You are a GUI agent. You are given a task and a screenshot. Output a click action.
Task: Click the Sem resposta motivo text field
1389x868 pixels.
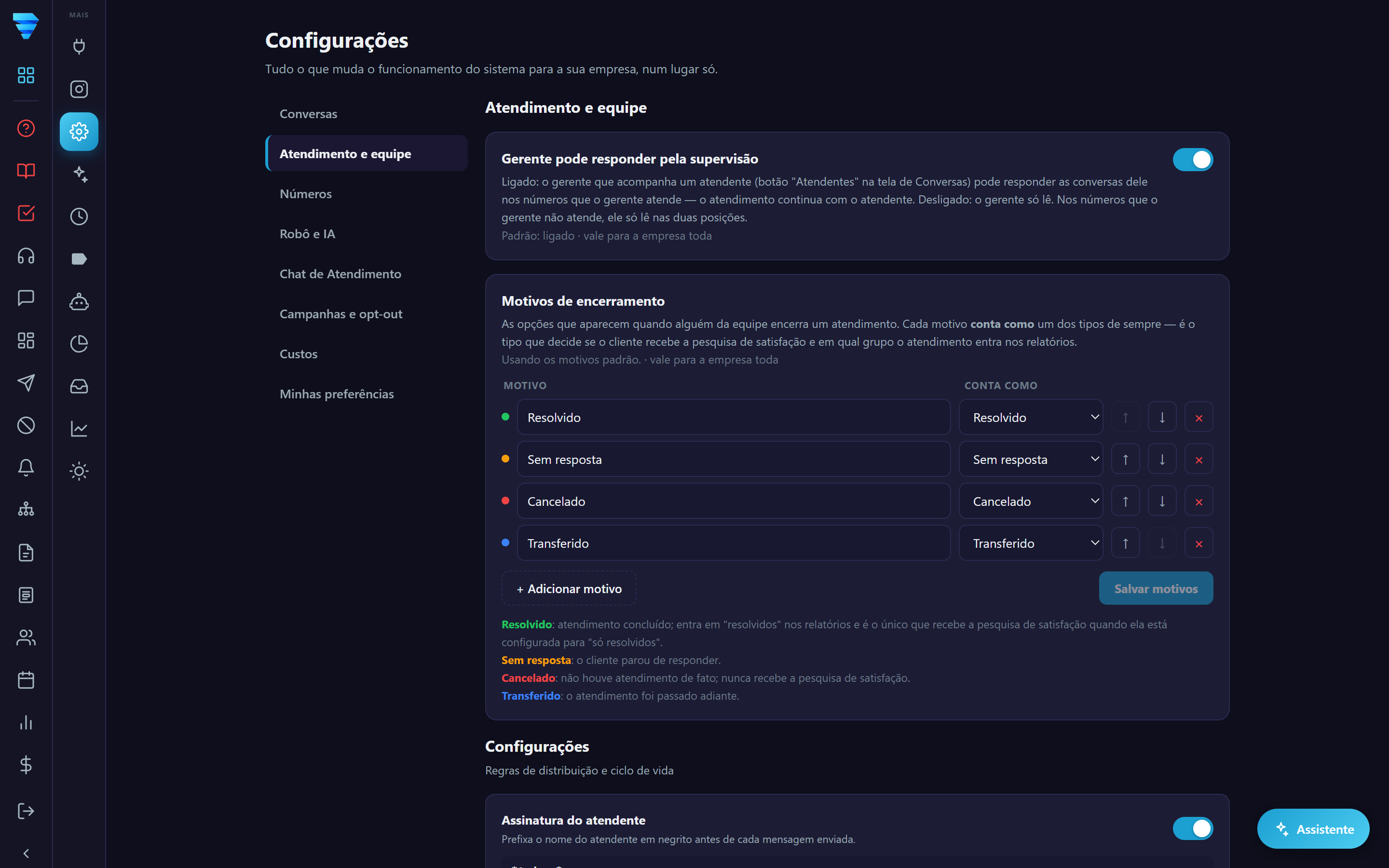[733, 459]
